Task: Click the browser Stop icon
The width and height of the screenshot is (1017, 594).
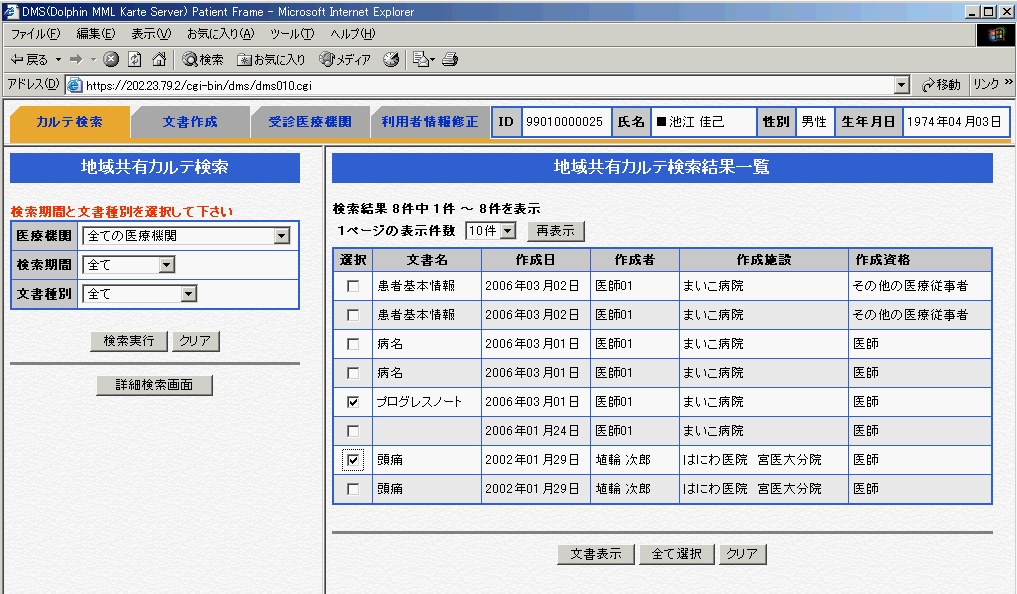Action: 111,59
